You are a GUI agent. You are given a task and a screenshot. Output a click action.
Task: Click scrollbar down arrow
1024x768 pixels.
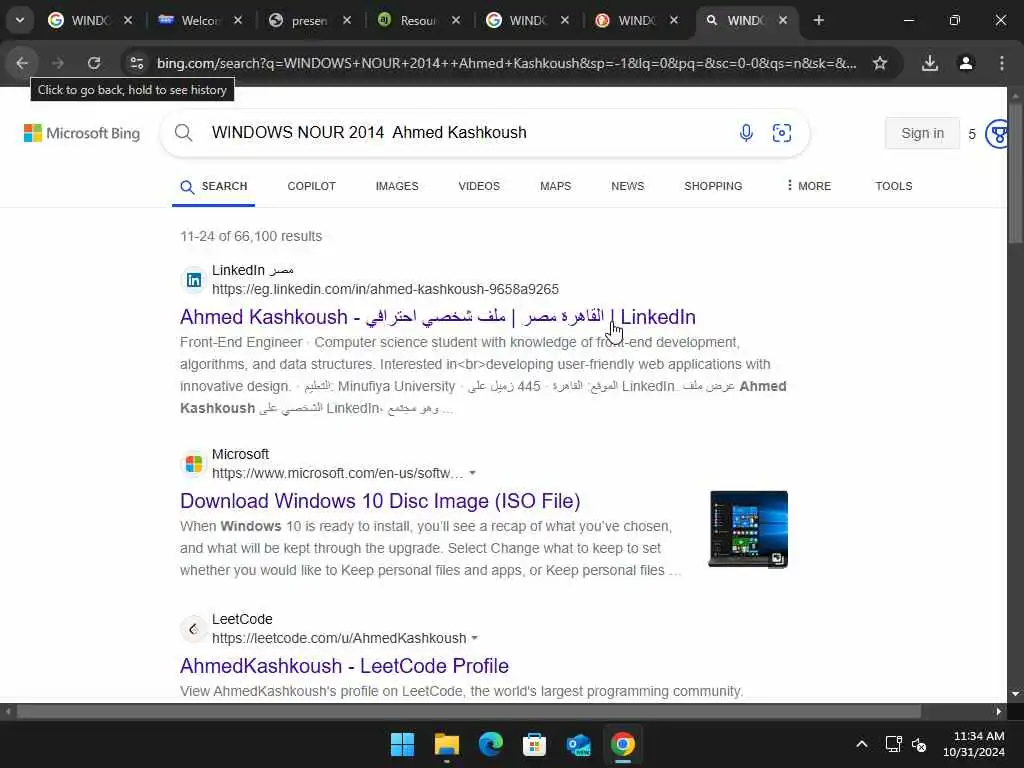pos(1015,694)
